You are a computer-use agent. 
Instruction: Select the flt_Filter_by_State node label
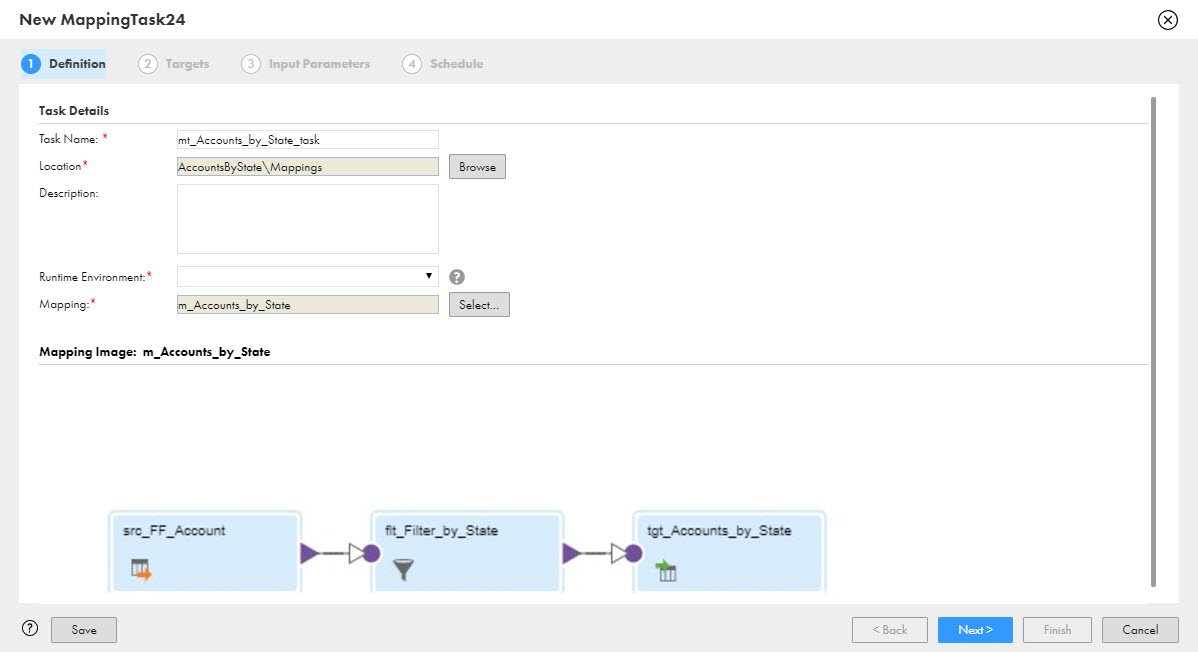point(442,530)
